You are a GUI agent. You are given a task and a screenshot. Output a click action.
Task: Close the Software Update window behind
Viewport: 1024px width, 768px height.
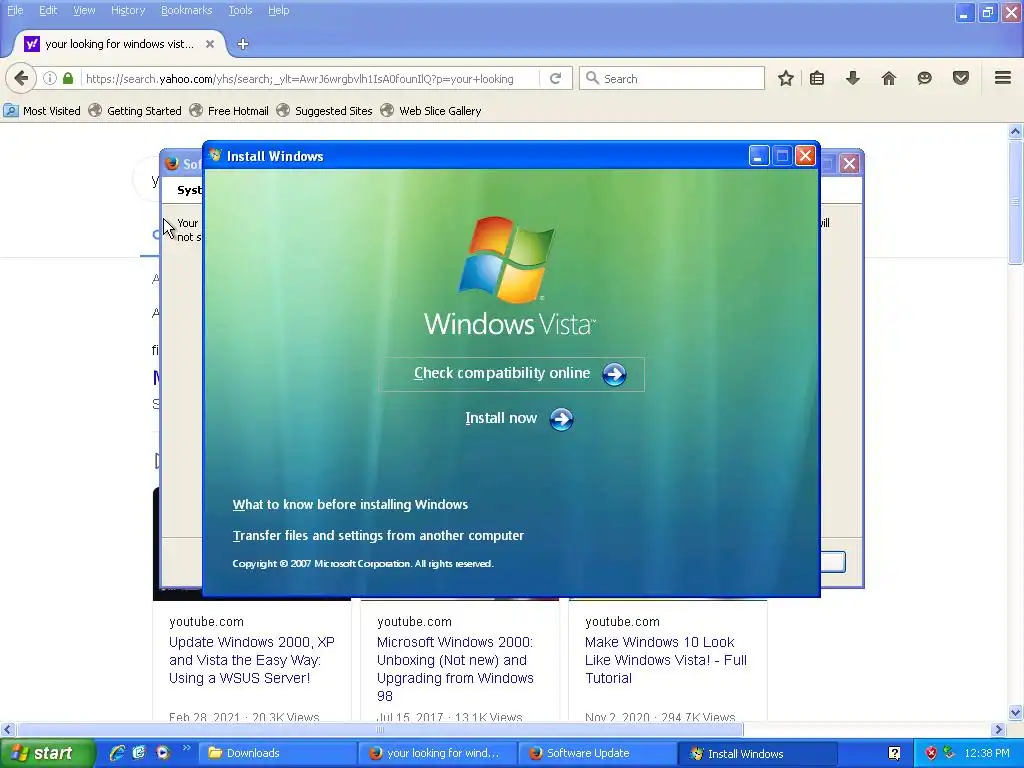(x=849, y=163)
